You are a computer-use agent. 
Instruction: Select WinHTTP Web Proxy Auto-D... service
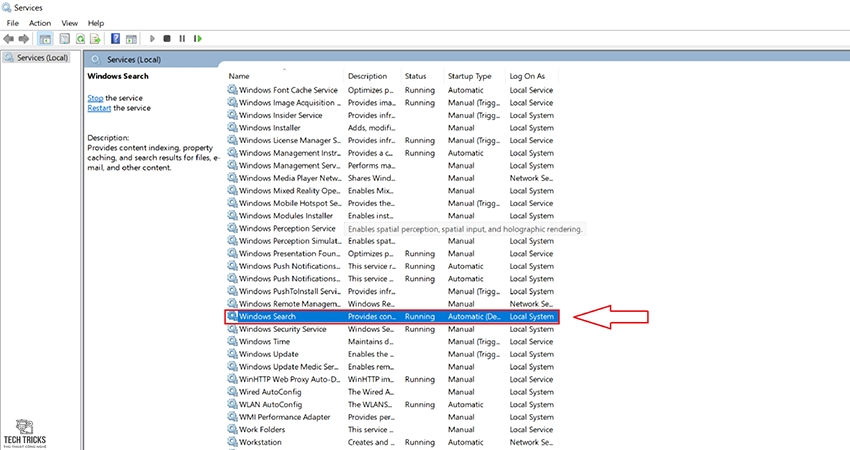[x=290, y=380]
